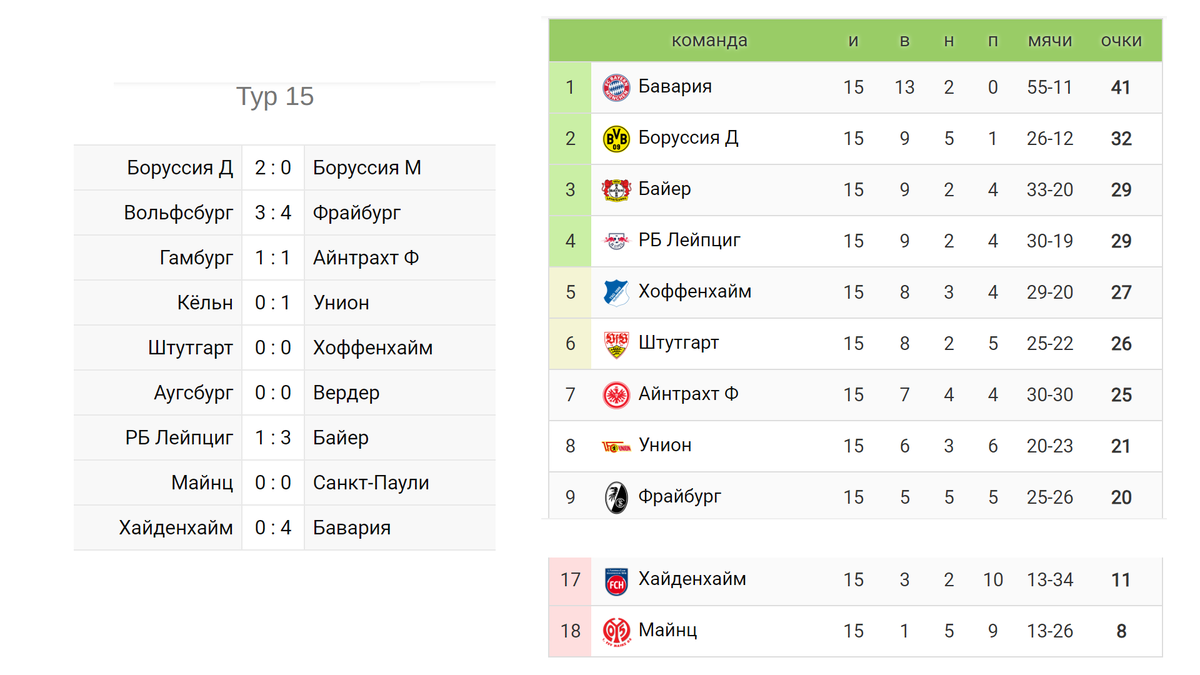
Task: Click the РБ Лейпциг vs Байер 1 : 3 score
Action: pyautogui.click(x=273, y=438)
